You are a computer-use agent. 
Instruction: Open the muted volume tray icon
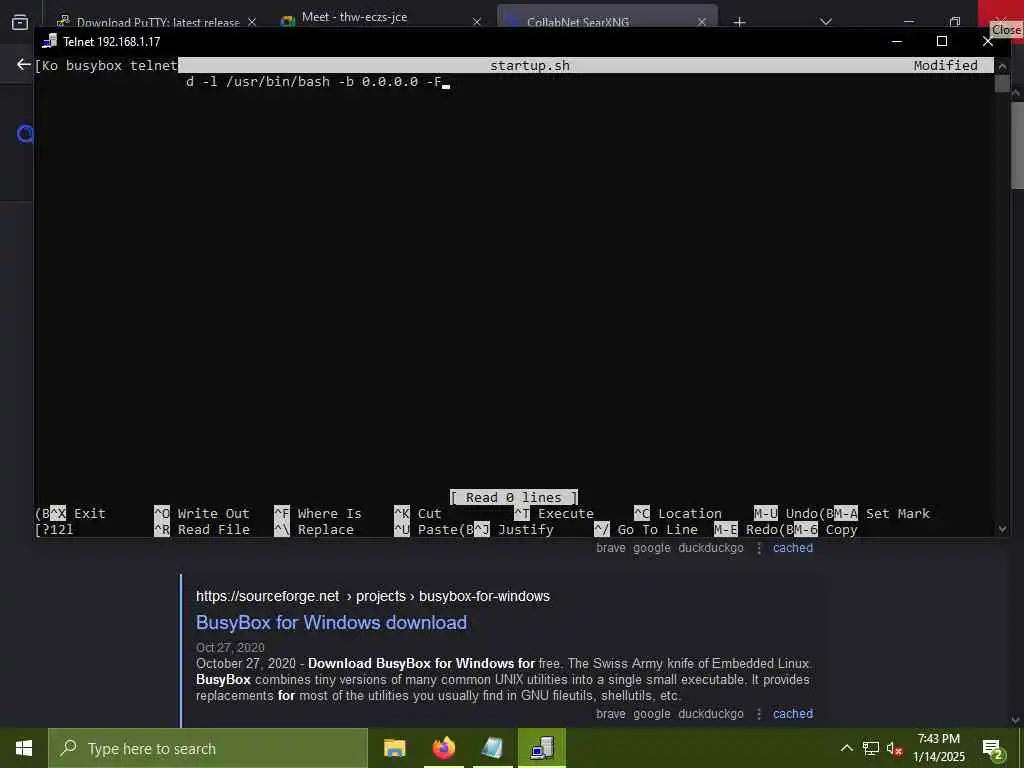click(894, 748)
